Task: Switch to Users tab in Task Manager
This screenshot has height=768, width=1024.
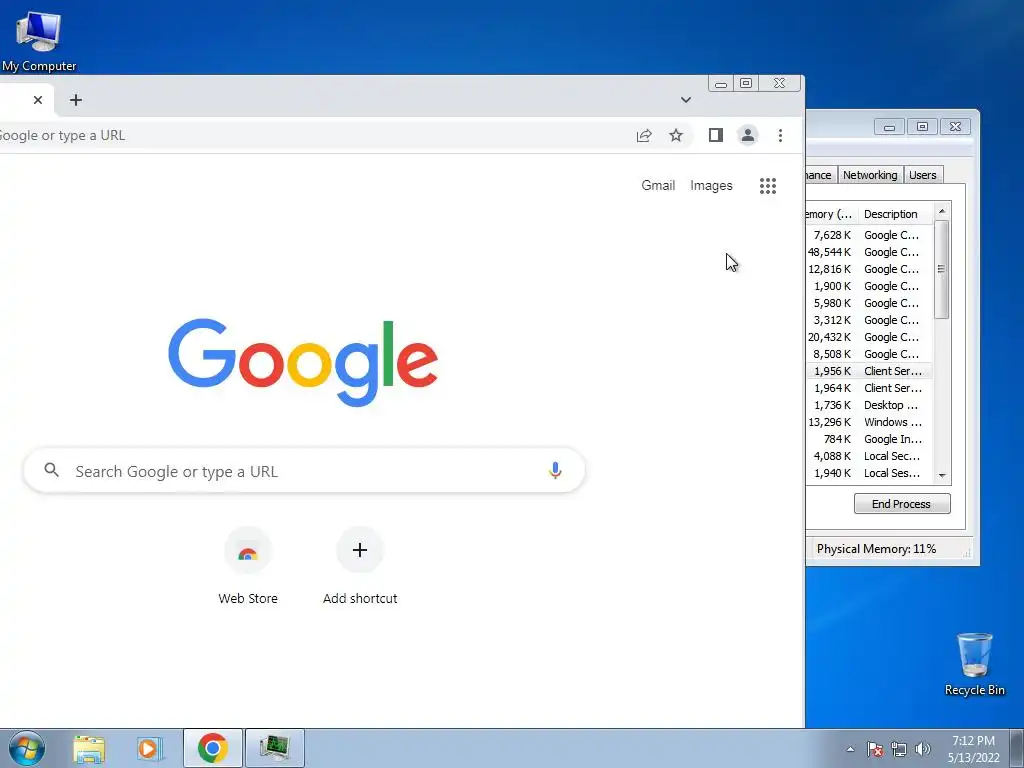Action: coord(923,175)
